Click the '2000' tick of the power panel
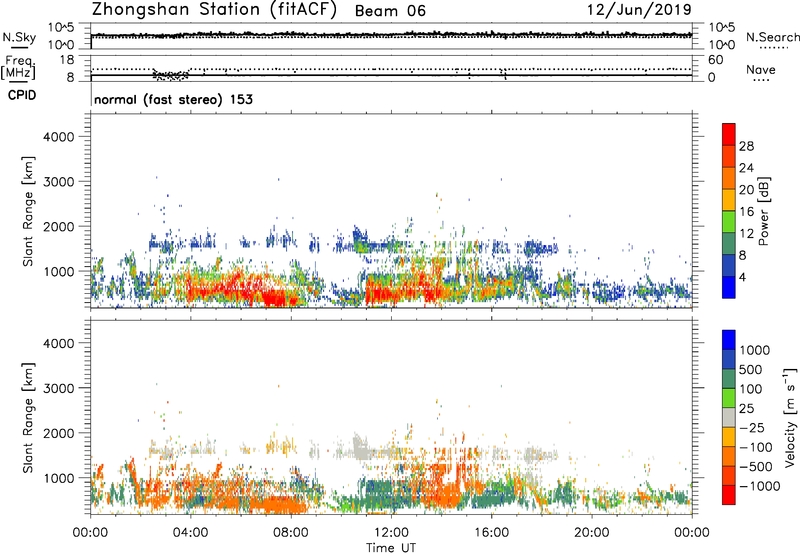This screenshot has height=554, width=800. point(59,226)
